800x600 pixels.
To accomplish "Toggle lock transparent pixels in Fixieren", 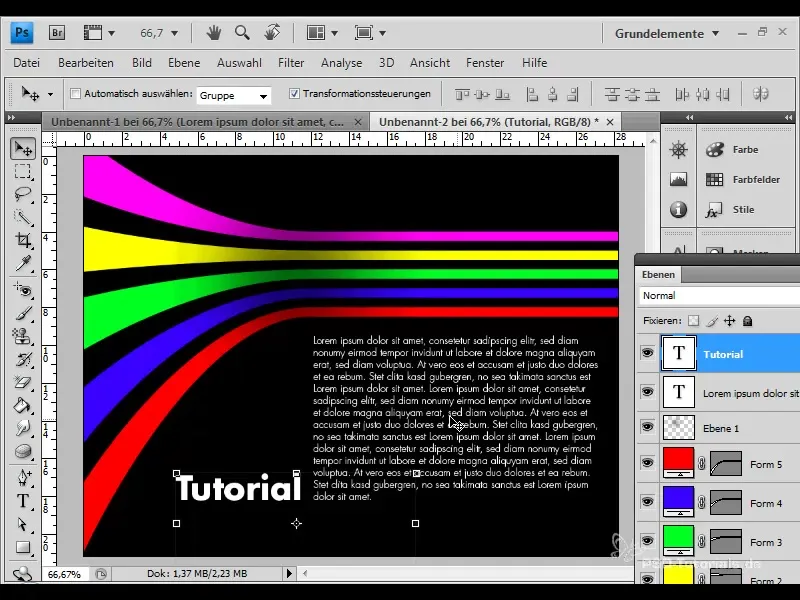I will pyautogui.click(x=693, y=321).
